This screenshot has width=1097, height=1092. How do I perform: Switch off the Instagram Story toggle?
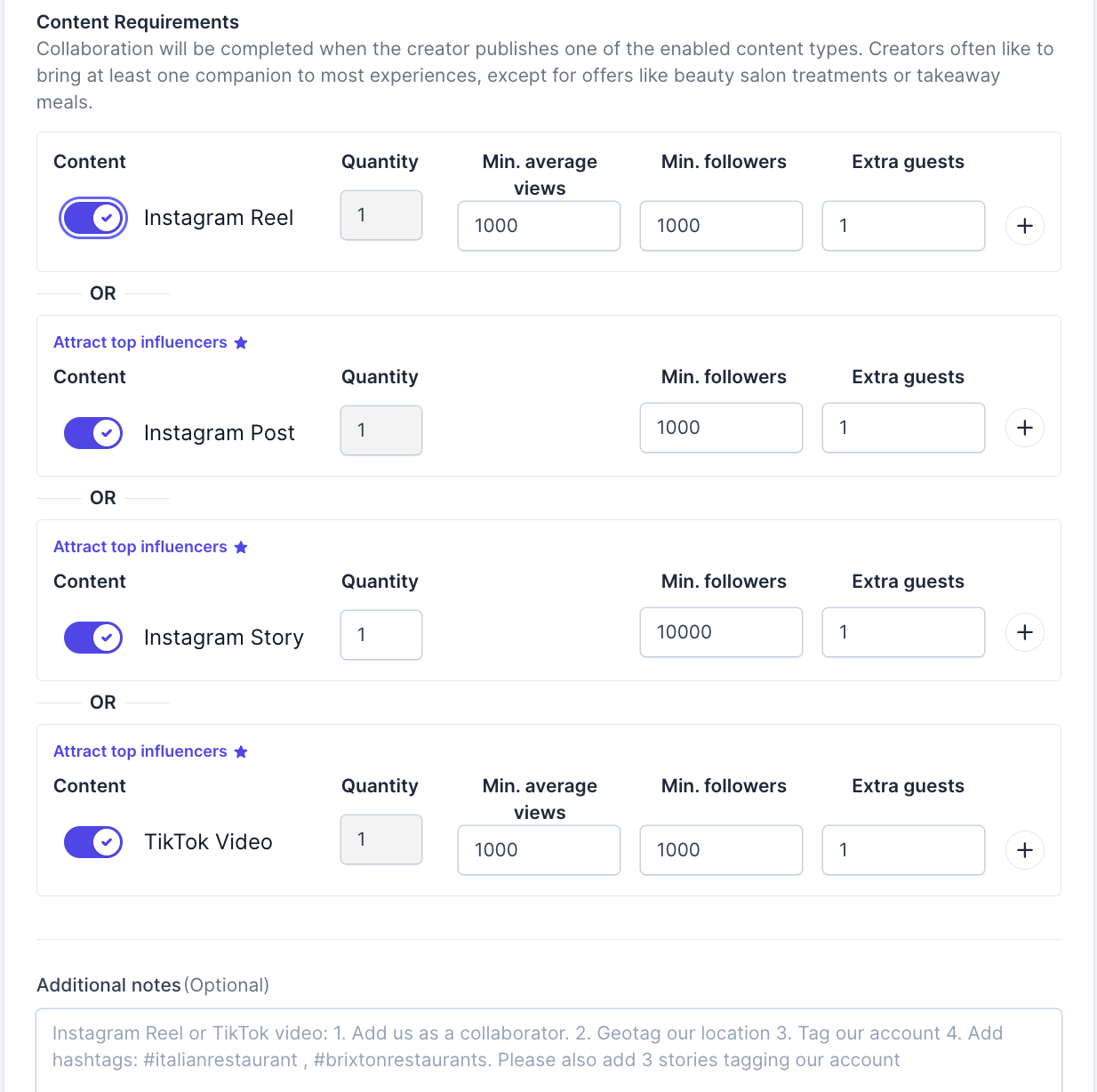(x=93, y=638)
